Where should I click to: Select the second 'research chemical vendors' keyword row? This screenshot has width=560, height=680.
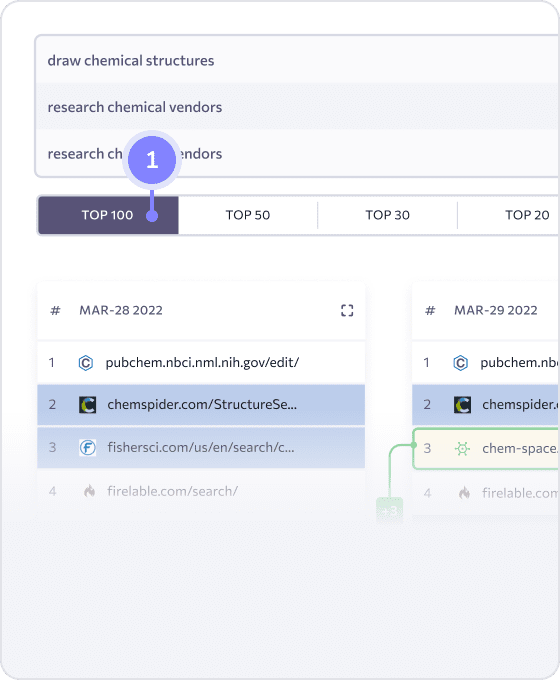click(x=297, y=154)
